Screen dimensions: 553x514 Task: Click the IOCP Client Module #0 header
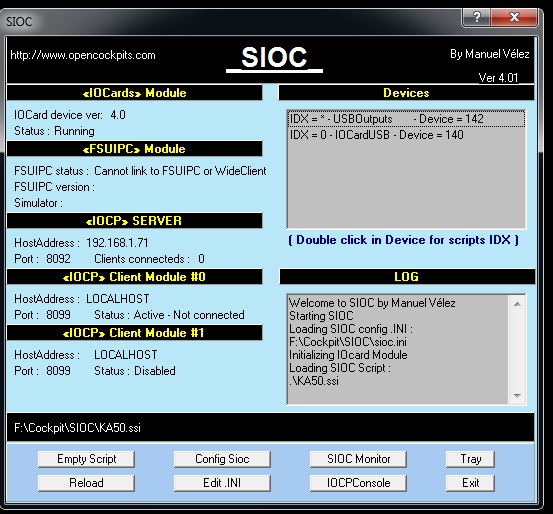click(134, 277)
